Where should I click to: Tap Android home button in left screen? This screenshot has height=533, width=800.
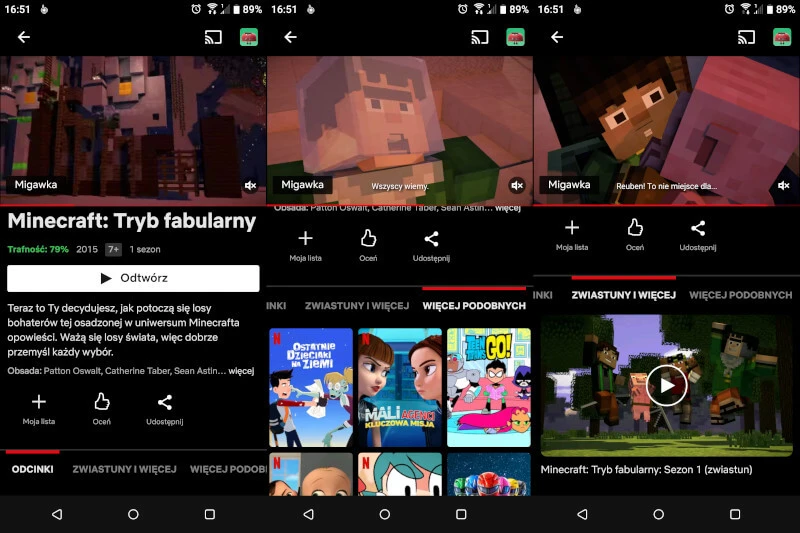pyautogui.click(x=133, y=514)
